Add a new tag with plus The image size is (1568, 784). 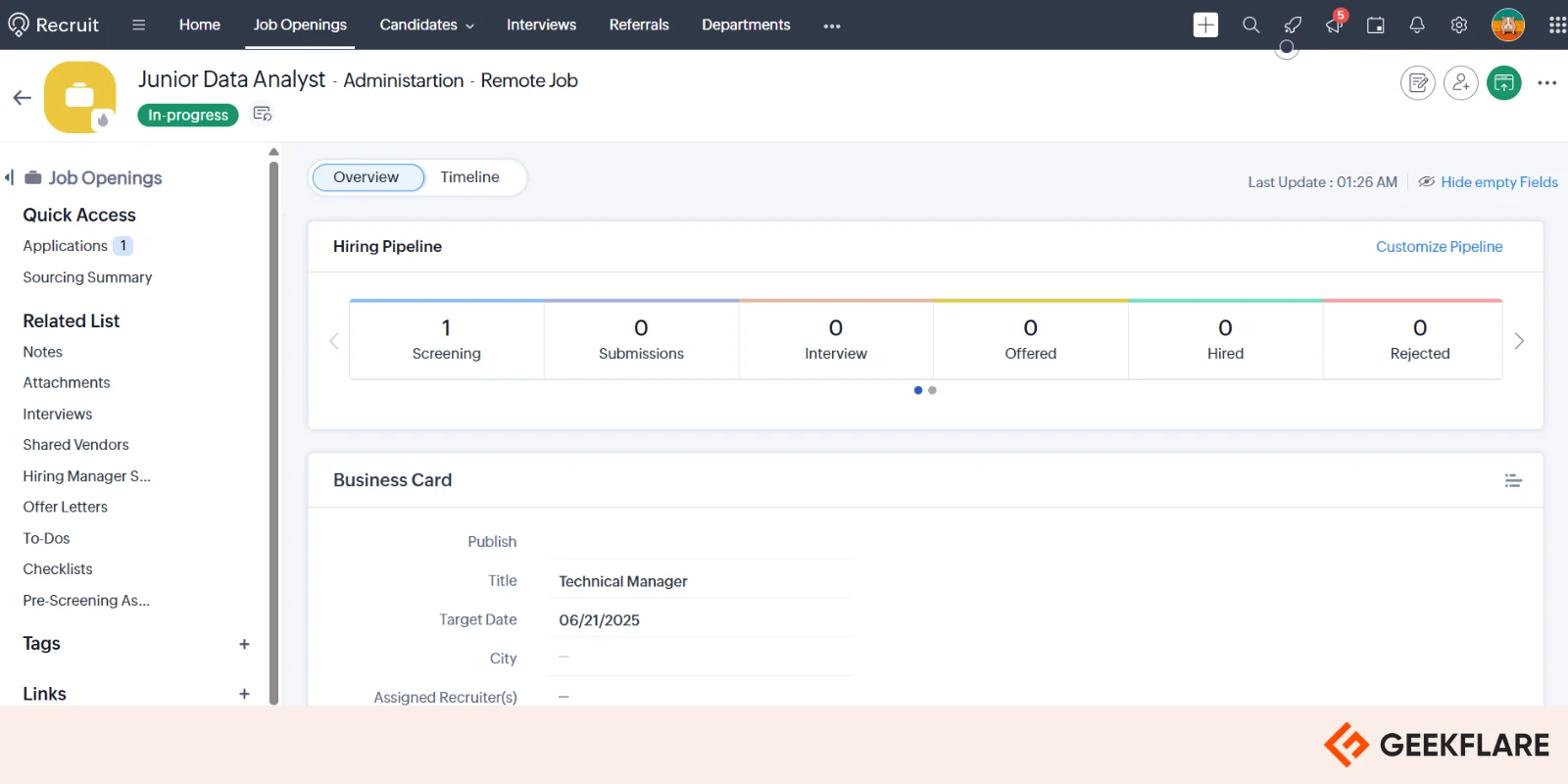coord(244,644)
